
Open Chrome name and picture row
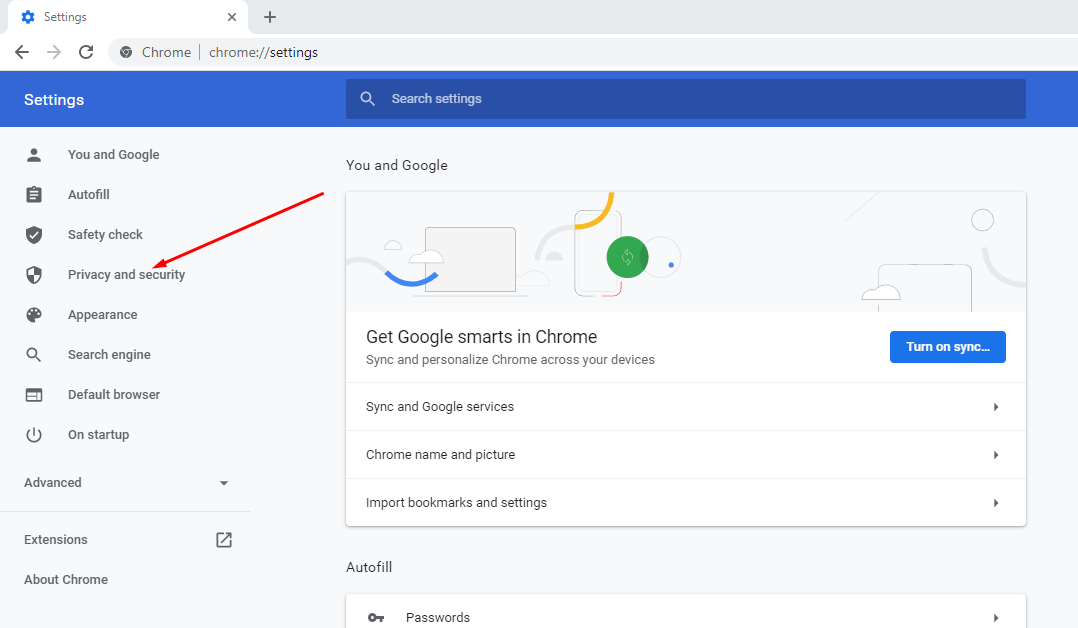[685, 455]
